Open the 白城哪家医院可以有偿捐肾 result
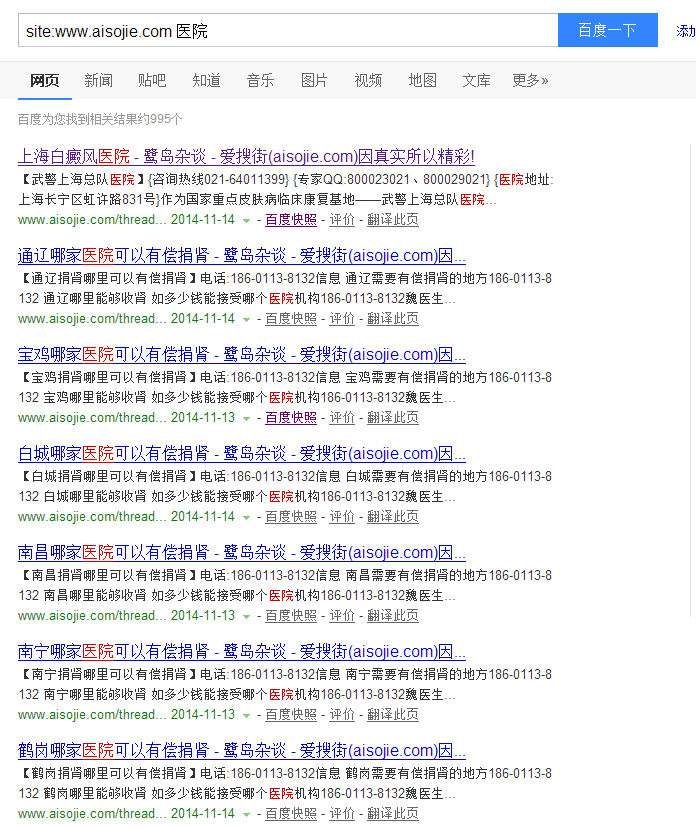 pyautogui.click(x=242, y=454)
